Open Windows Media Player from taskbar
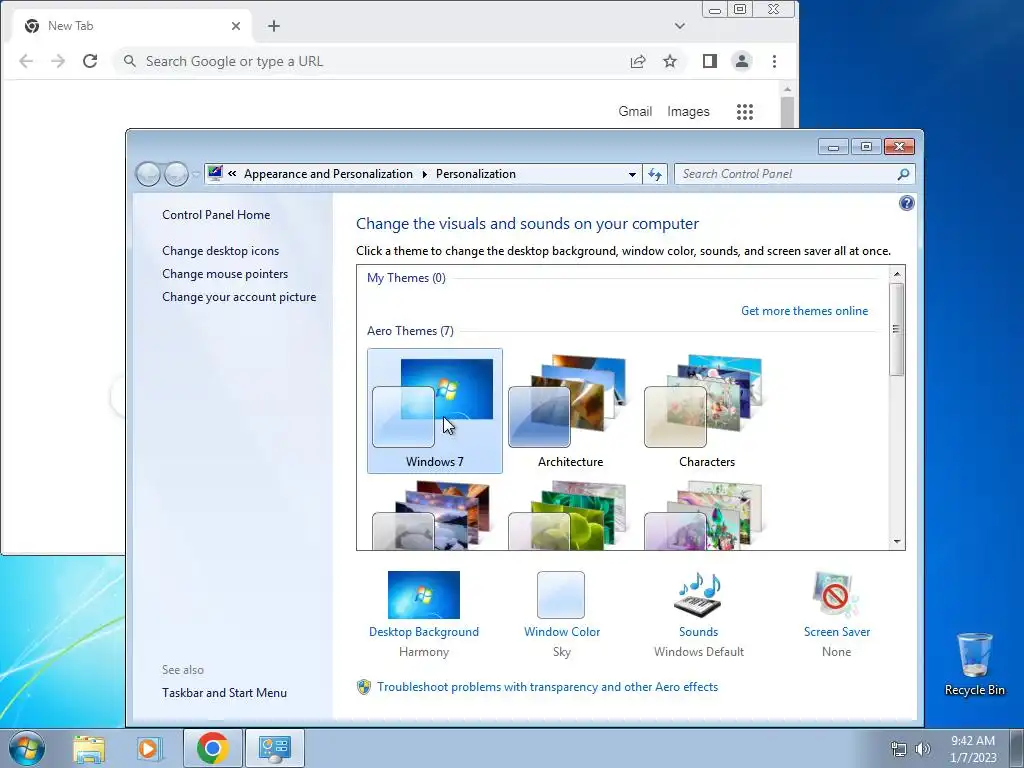 [150, 748]
